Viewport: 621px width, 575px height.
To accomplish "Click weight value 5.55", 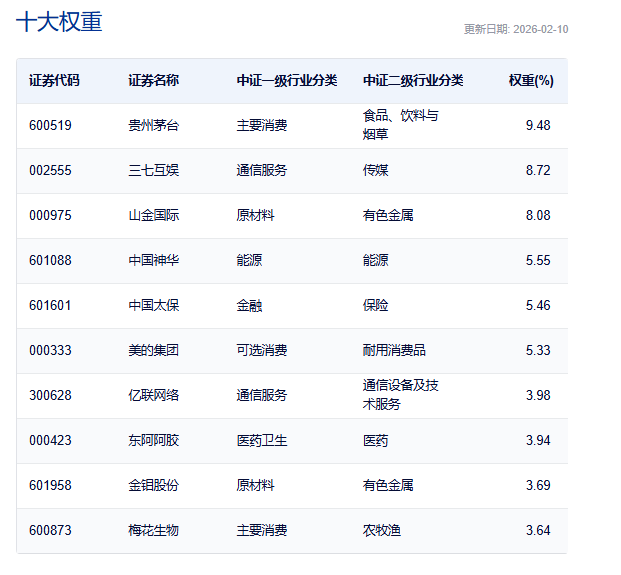I will pos(538,261).
